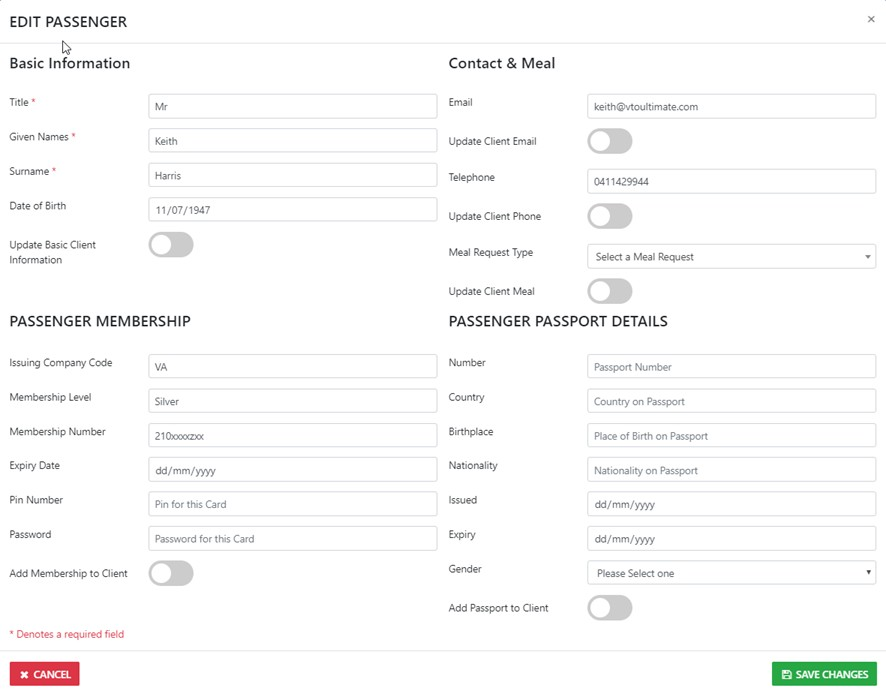The height and width of the screenshot is (694, 886).
Task: Focus the passport Expiry date field
Action: [x=731, y=539]
